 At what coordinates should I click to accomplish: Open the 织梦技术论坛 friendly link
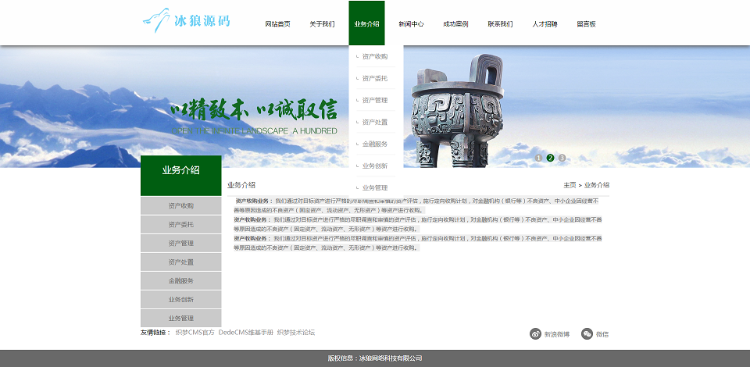pyautogui.click(x=296, y=333)
